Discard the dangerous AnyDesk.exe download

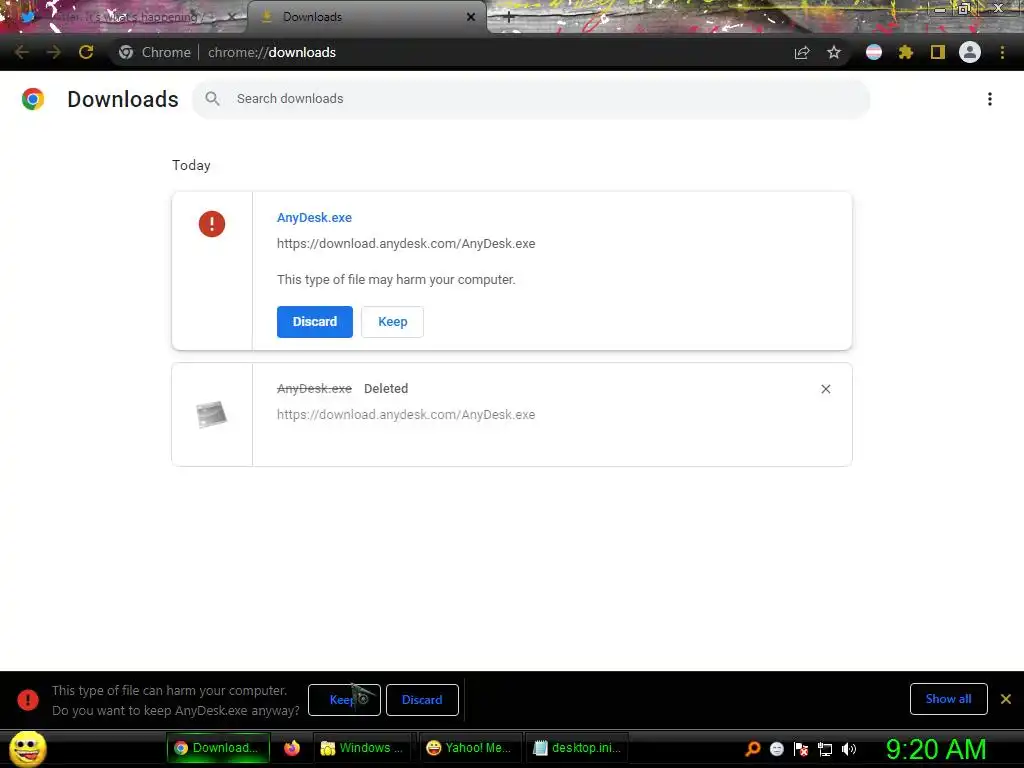click(x=315, y=321)
